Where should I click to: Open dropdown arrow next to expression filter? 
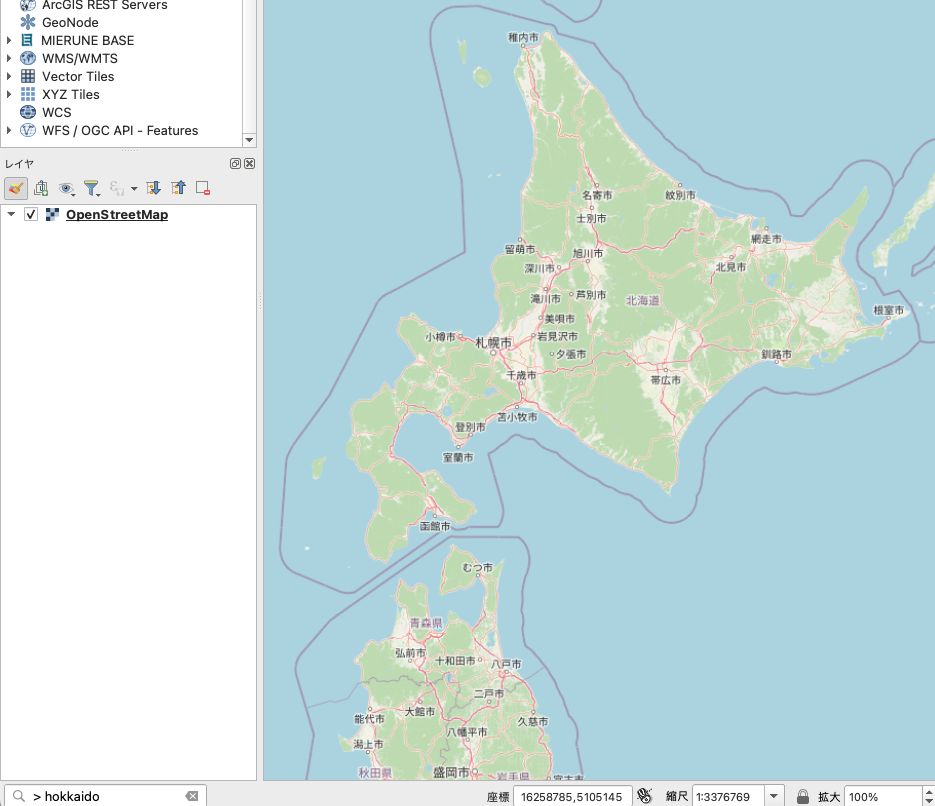coord(134,189)
